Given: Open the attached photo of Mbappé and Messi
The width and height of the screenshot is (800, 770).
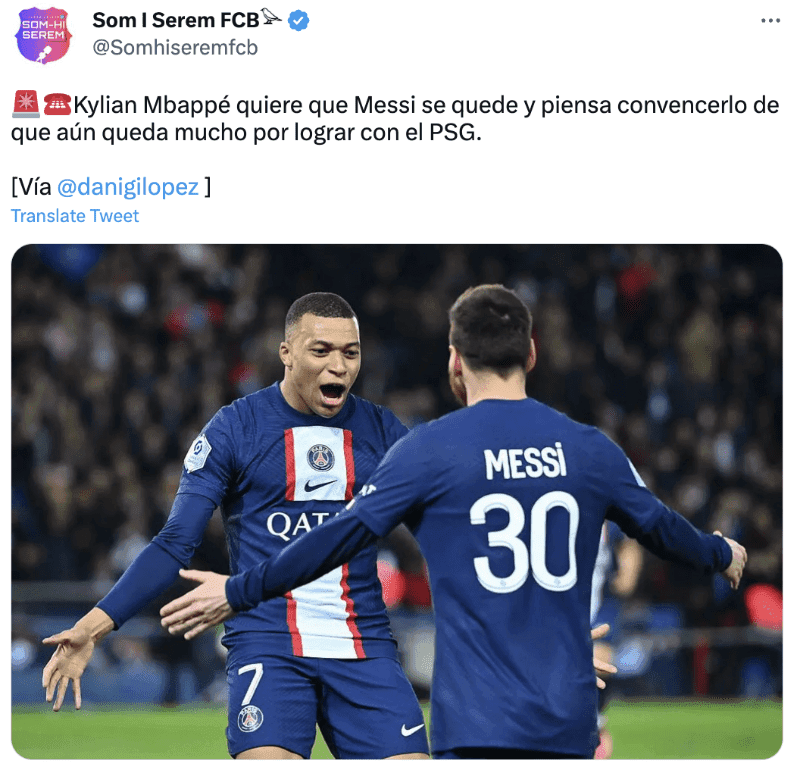Looking at the screenshot, I should tap(396, 502).
